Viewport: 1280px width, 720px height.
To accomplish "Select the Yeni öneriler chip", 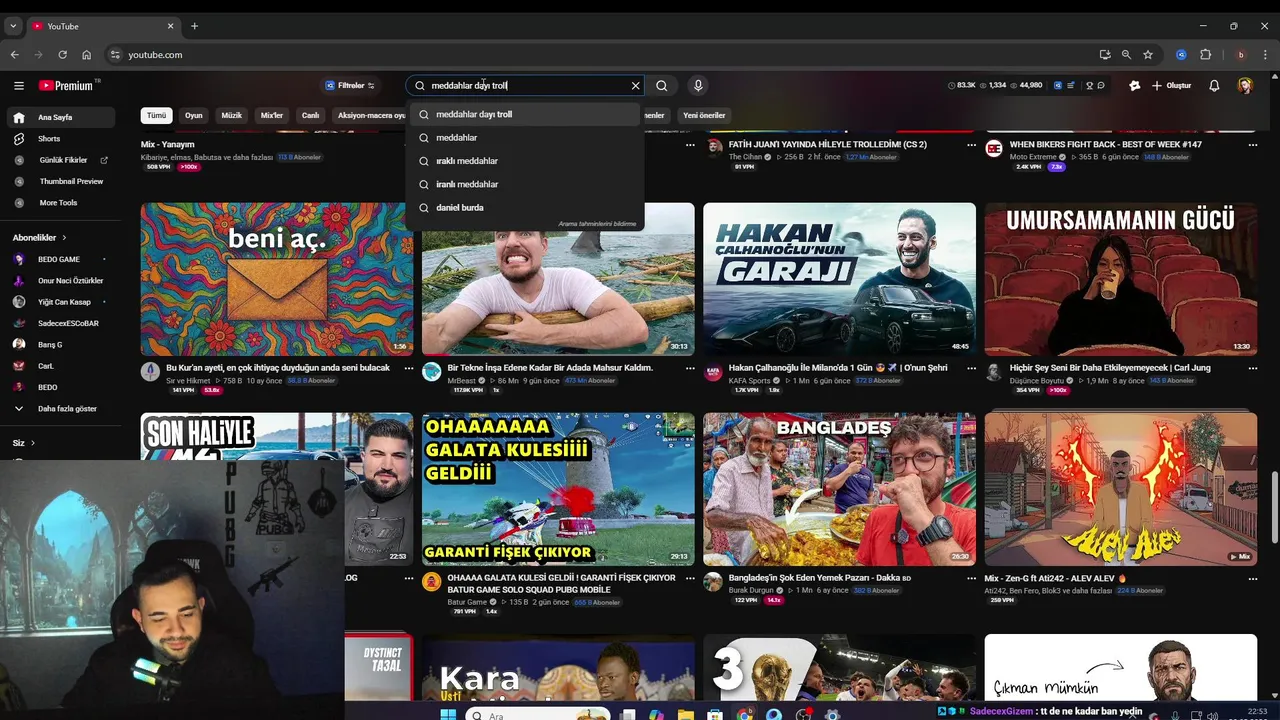I will [x=704, y=115].
